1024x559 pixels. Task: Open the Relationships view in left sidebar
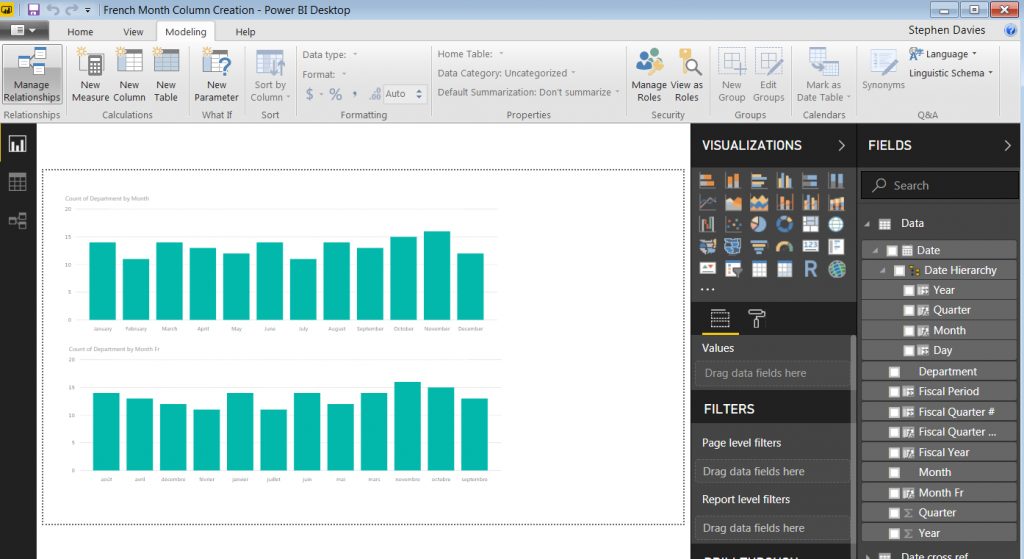click(x=17, y=221)
